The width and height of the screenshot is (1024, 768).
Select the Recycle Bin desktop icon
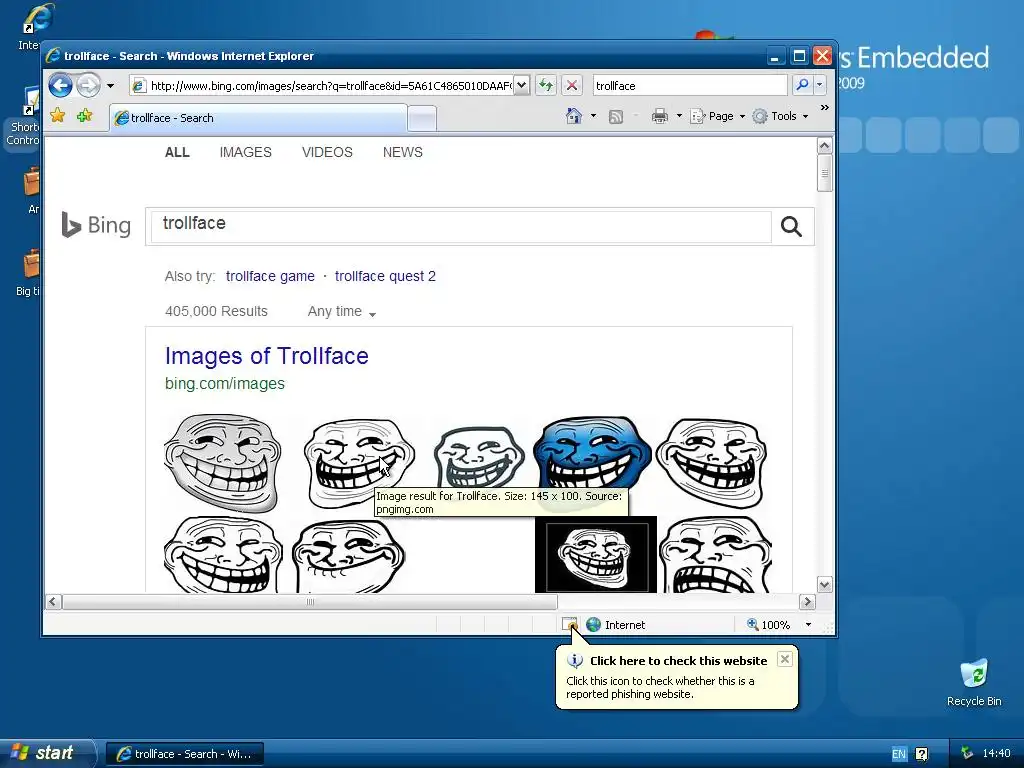click(x=974, y=682)
